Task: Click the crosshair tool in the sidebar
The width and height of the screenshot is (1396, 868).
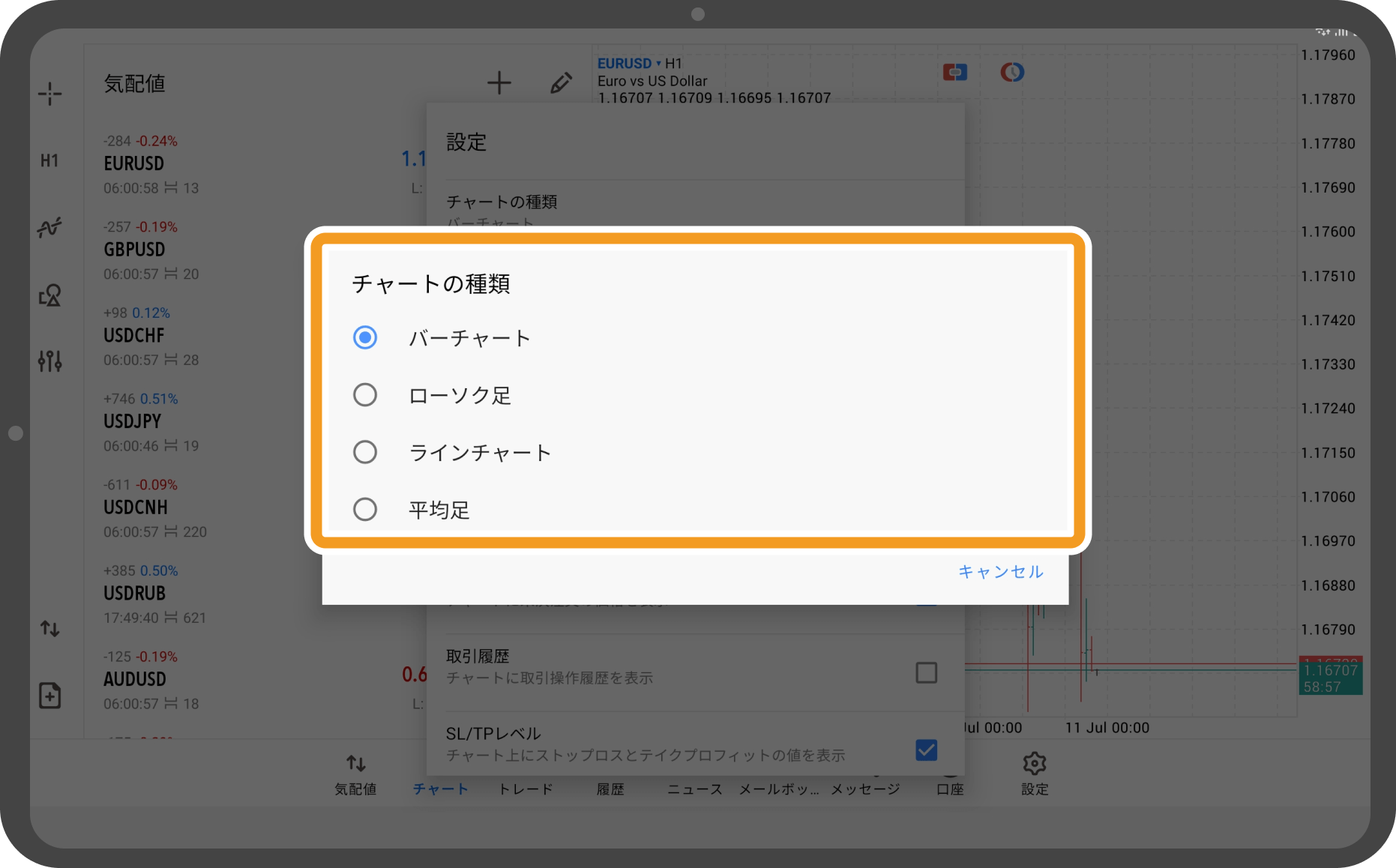Action: coord(50,94)
